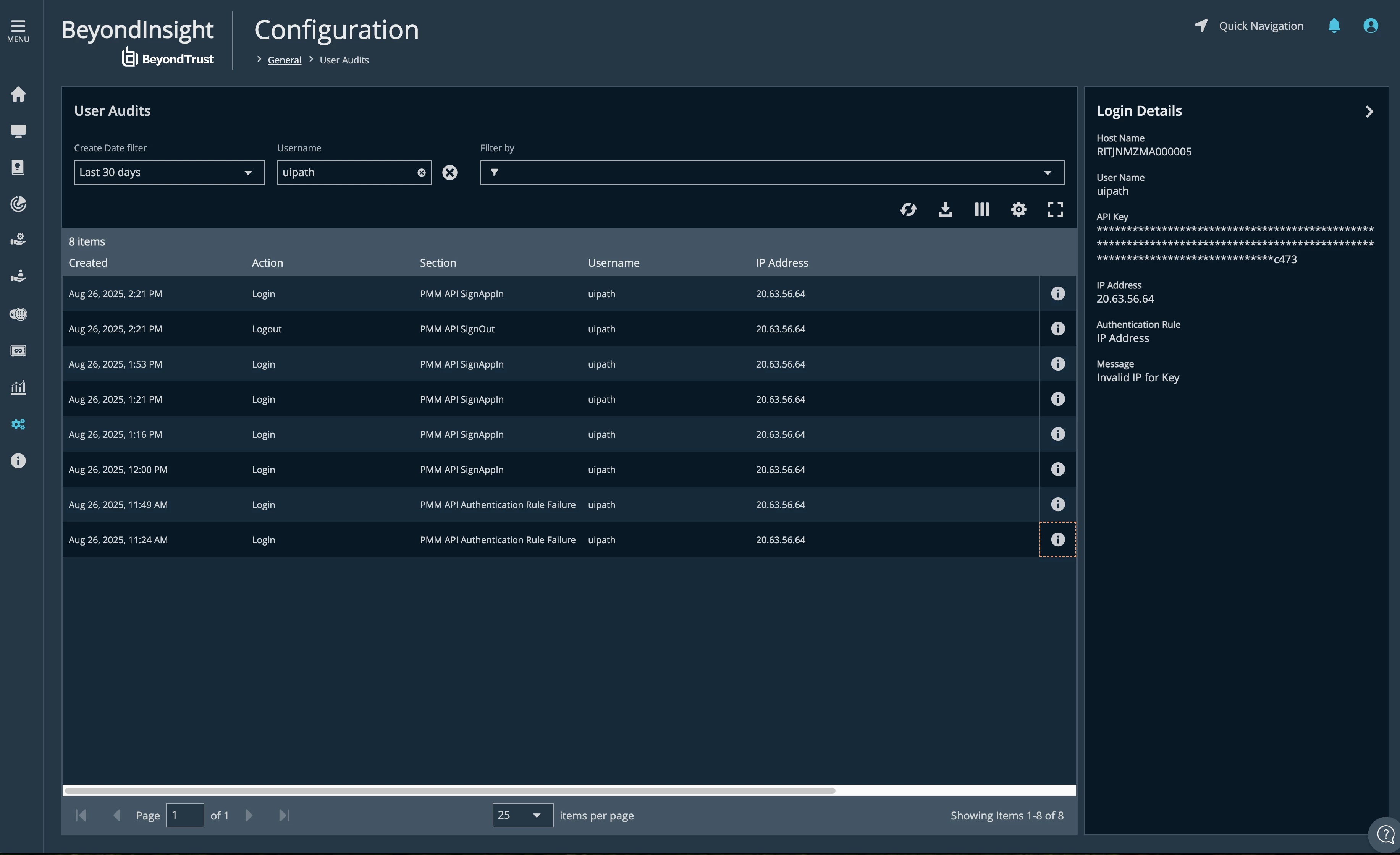The height and width of the screenshot is (855, 1400).
Task: Sort by the Section column header
Action: (438, 263)
